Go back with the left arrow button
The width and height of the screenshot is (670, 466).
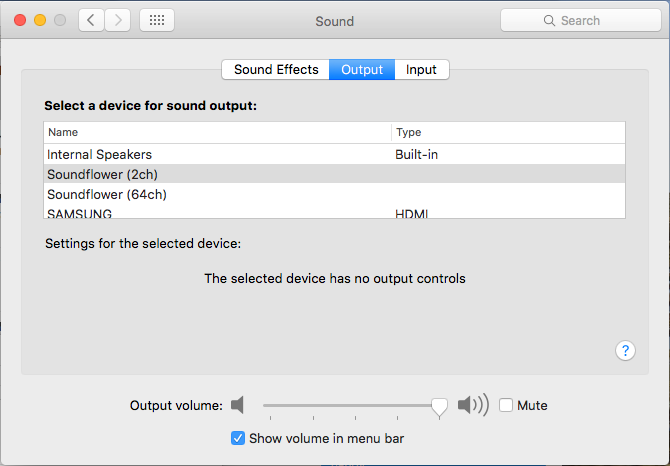pos(91,20)
